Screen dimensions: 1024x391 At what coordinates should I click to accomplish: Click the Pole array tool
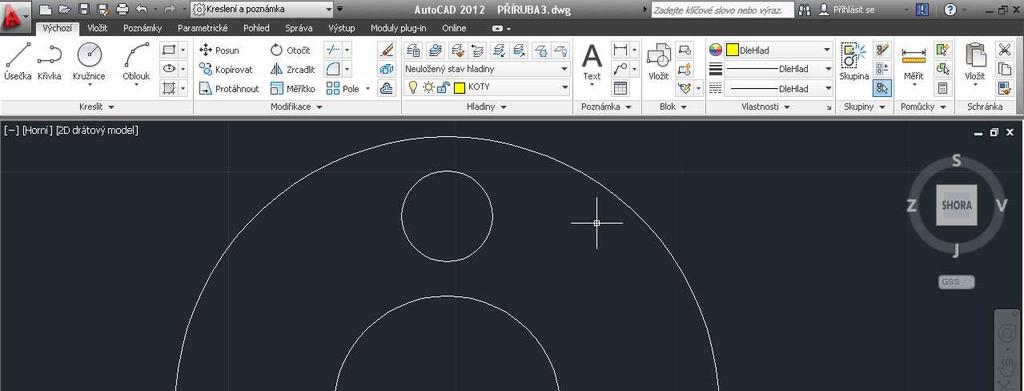343,88
